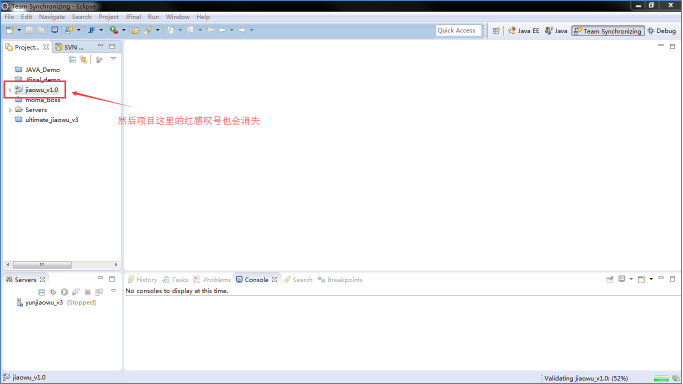Start the server with the play icon
The image size is (683, 384).
tap(64, 292)
